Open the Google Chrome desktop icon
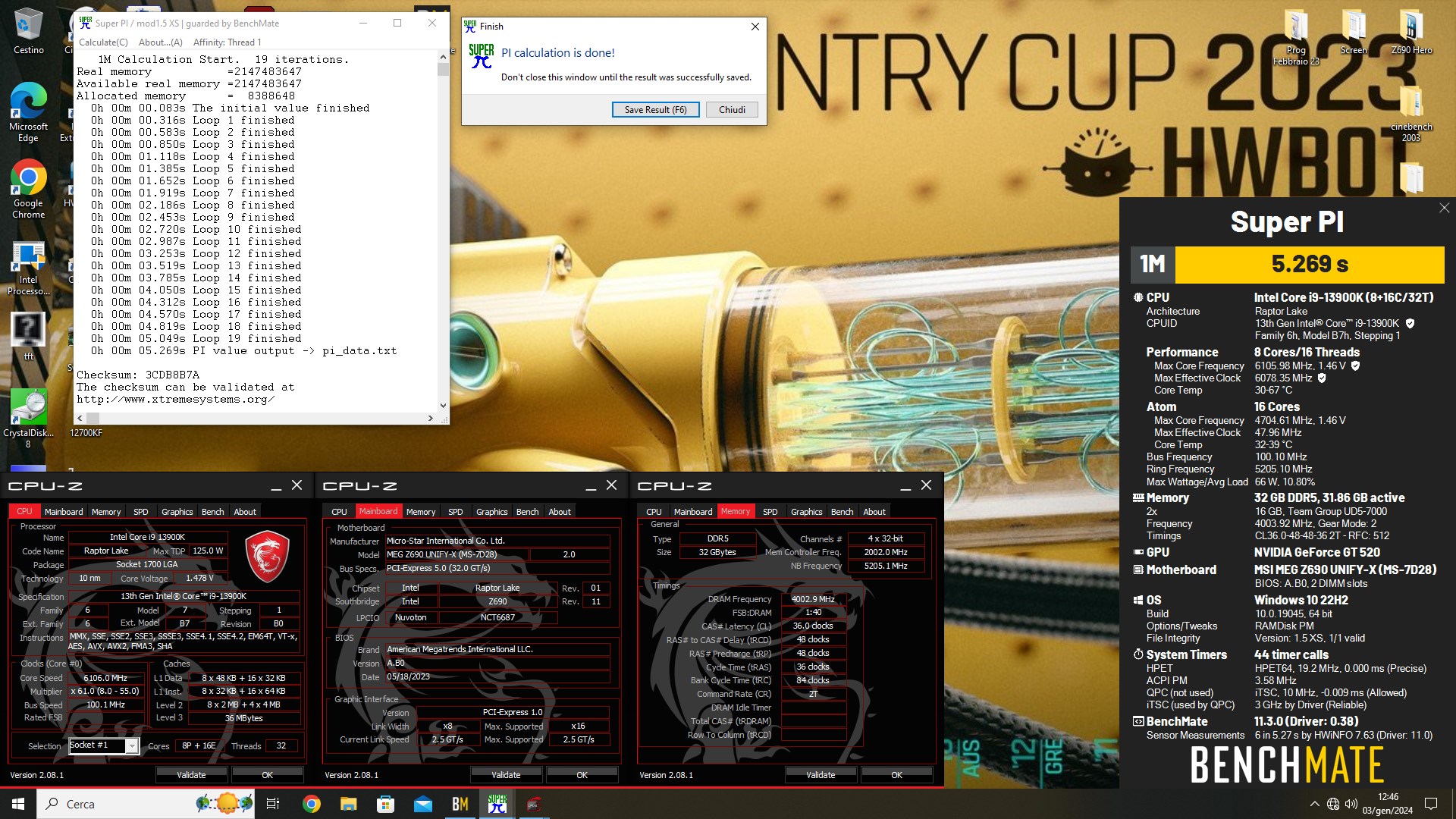The width and height of the screenshot is (1456, 819). point(28,189)
